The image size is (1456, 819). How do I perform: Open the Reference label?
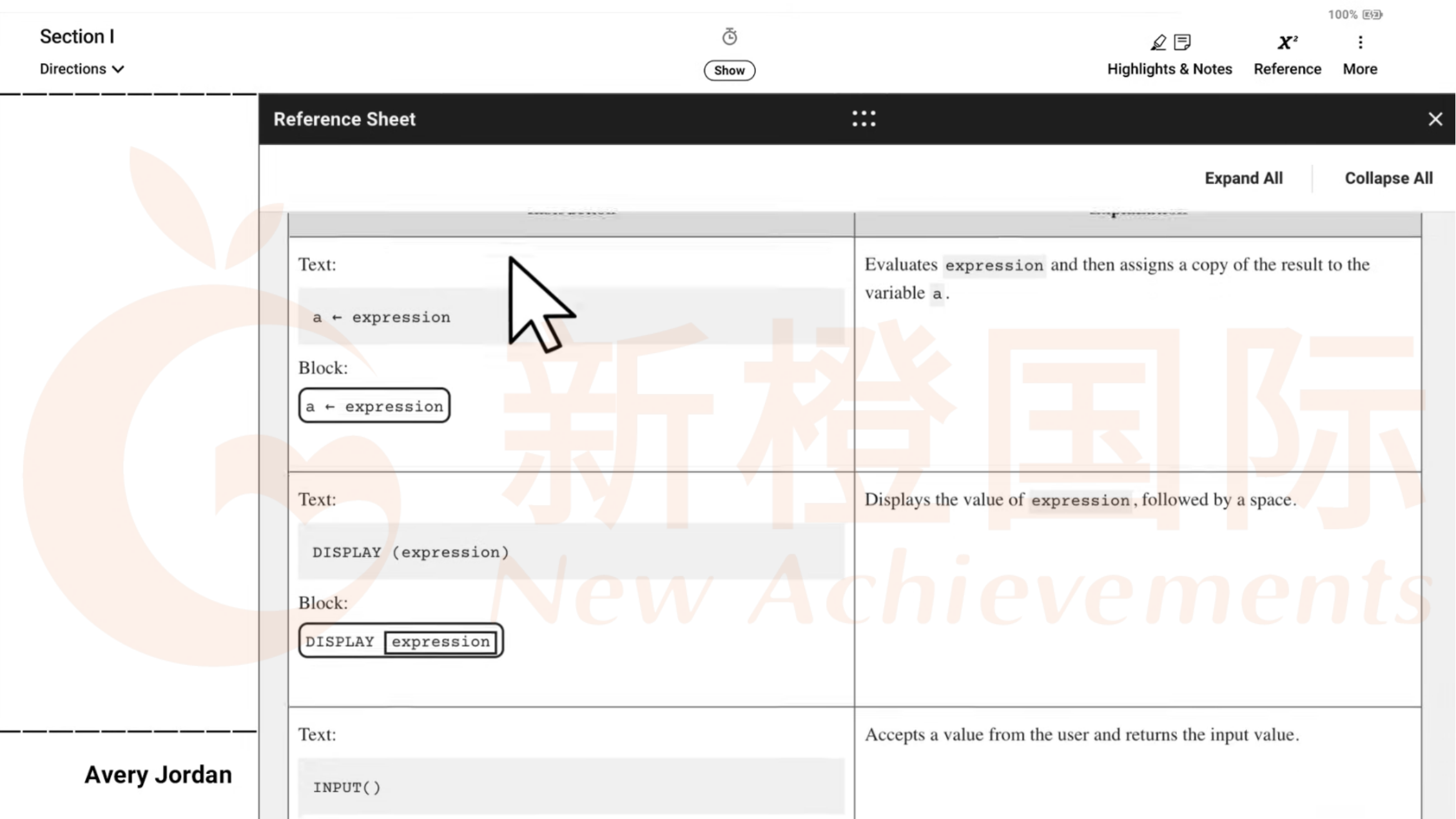point(1287,69)
